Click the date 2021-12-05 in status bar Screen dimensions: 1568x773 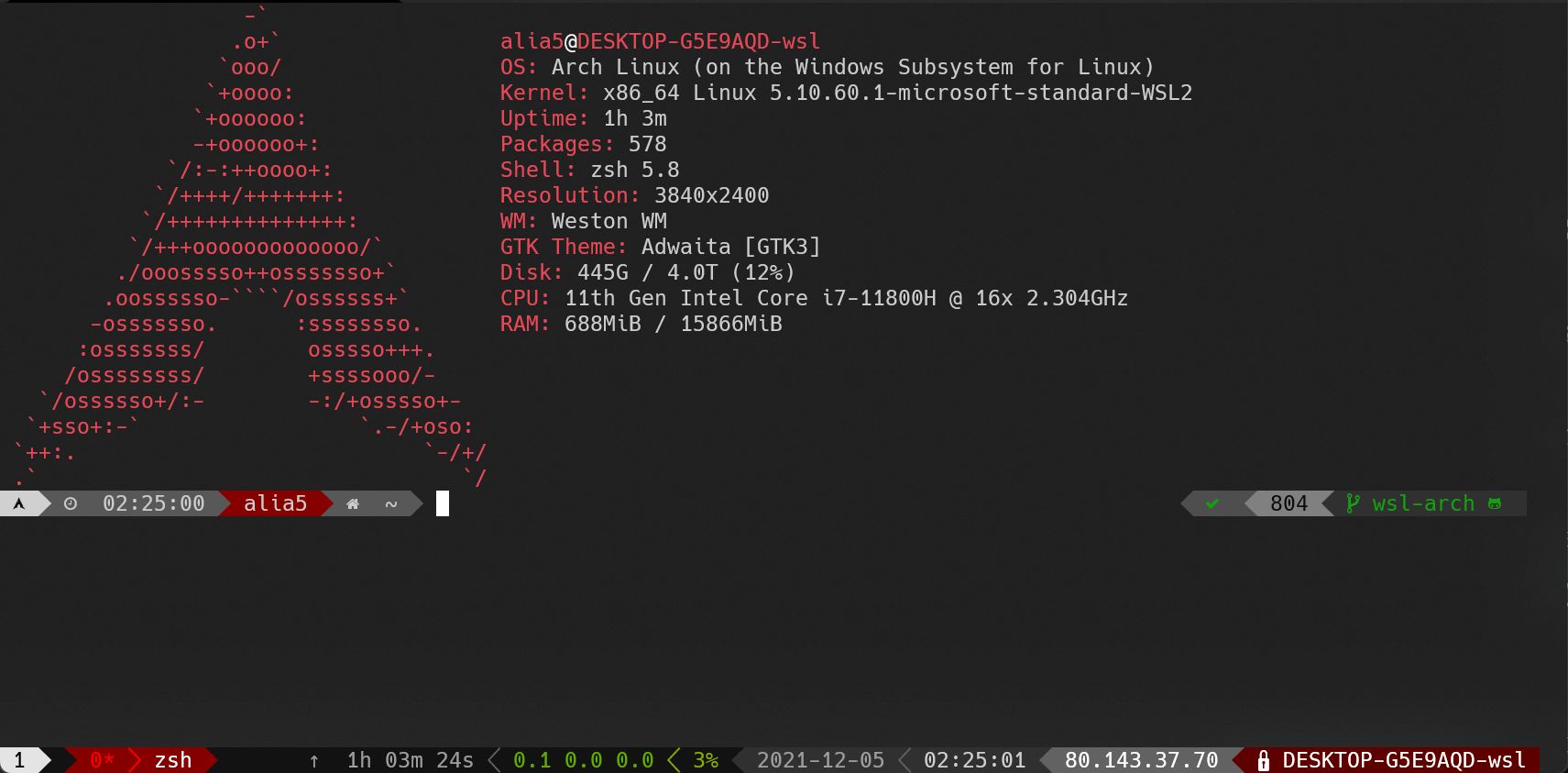(x=820, y=760)
